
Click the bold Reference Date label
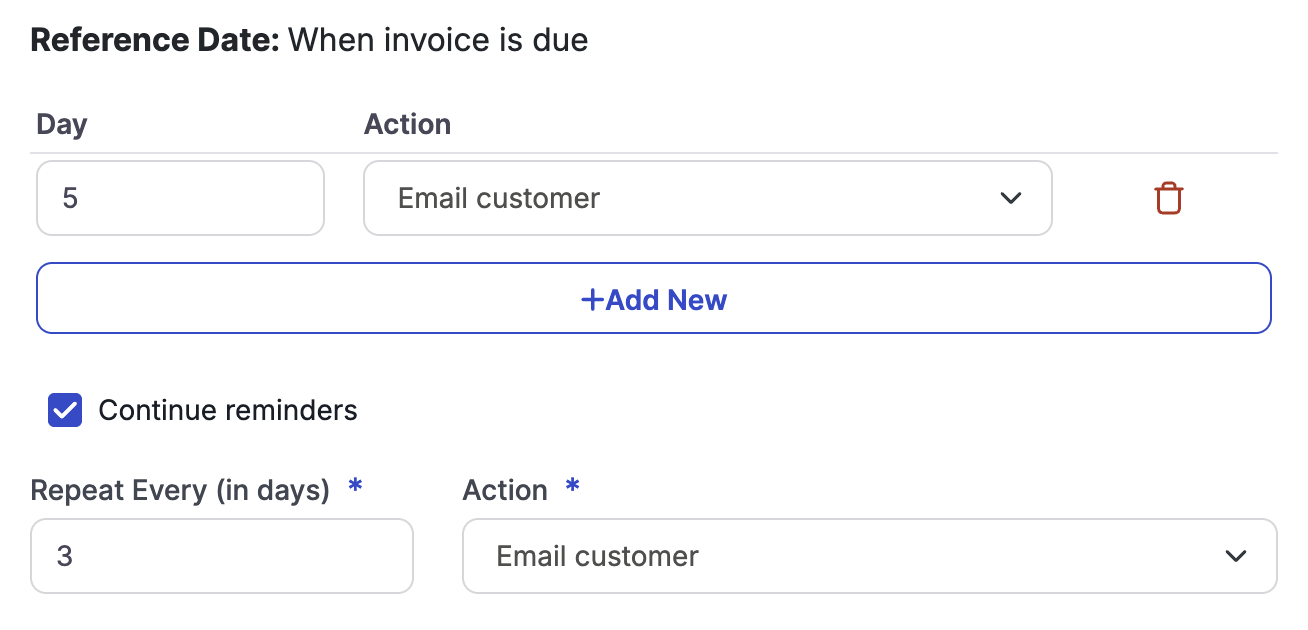click(x=155, y=40)
